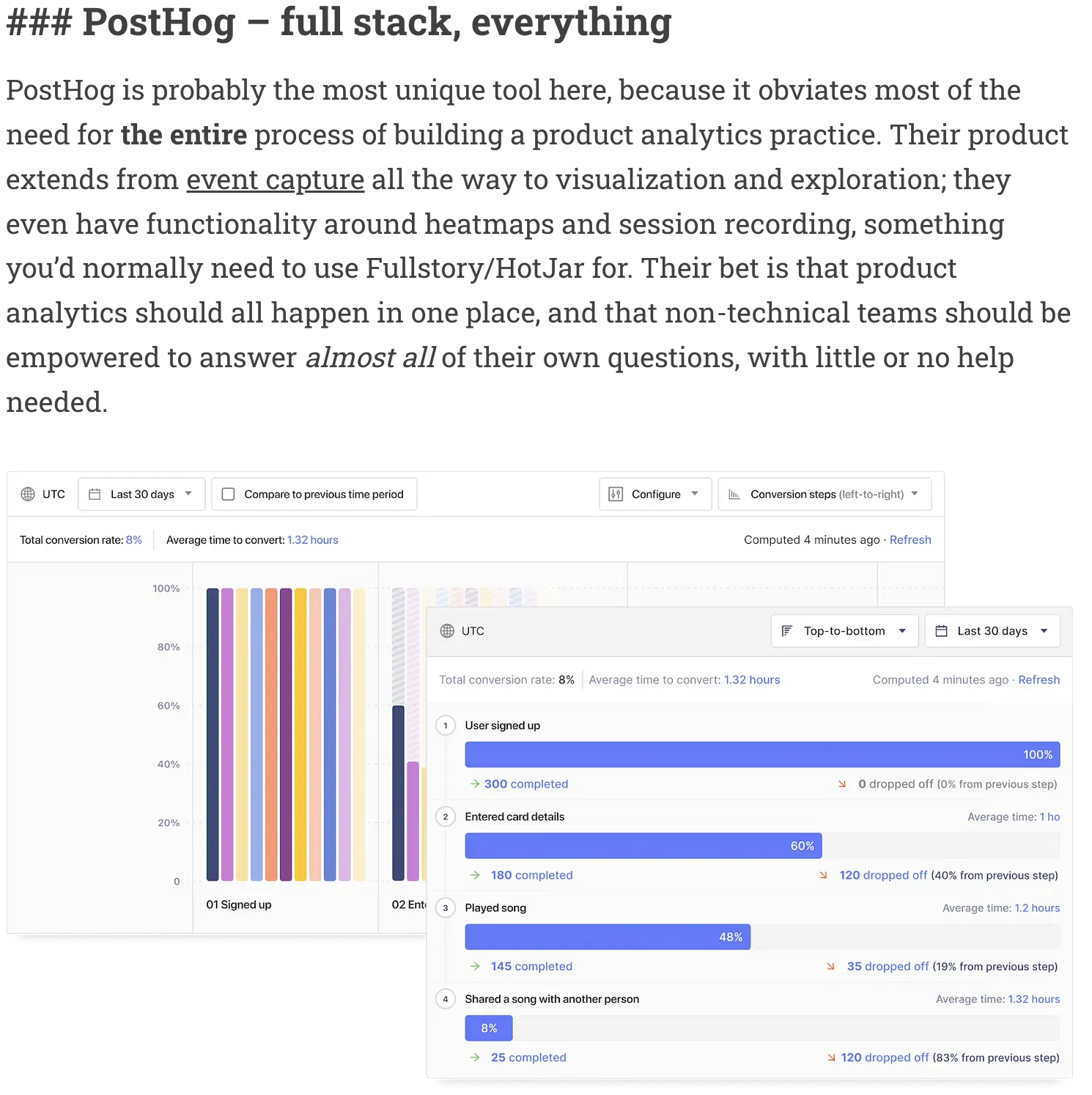This screenshot has width=1092, height=1095.
Task: Click the calendar icon in the Last 30 days button
Action: pyautogui.click(x=95, y=494)
